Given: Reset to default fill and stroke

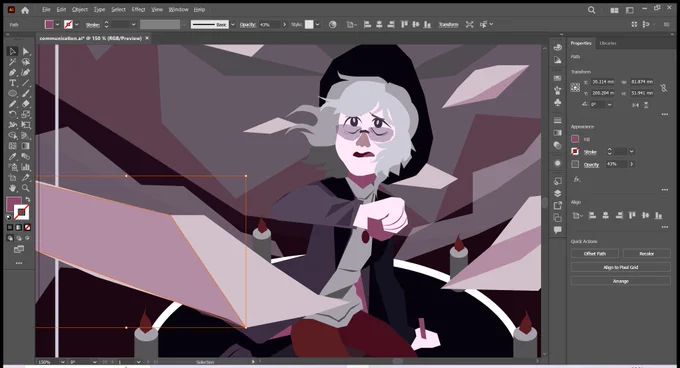Looking at the screenshot, I should (x=9, y=217).
